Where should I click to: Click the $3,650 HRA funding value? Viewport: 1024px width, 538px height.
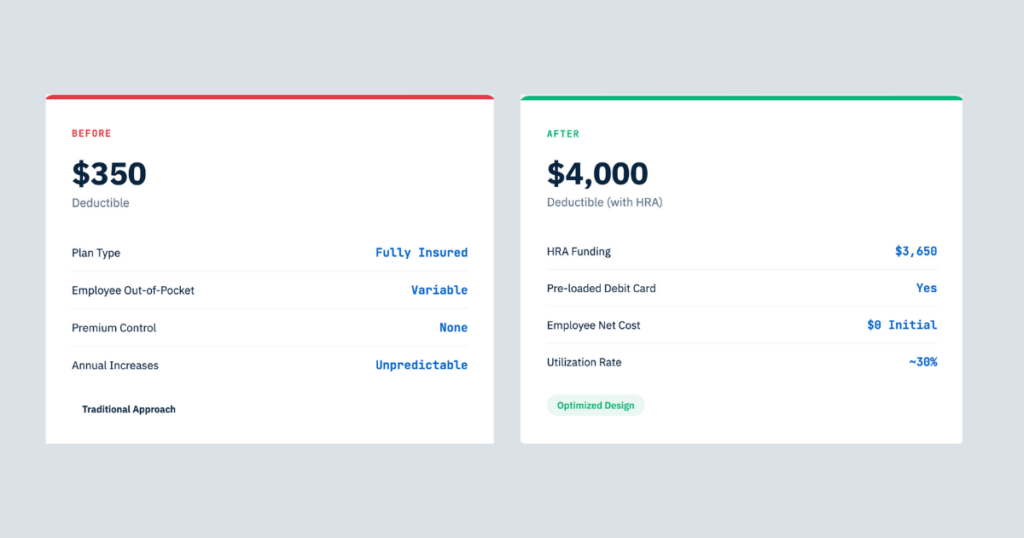(916, 251)
